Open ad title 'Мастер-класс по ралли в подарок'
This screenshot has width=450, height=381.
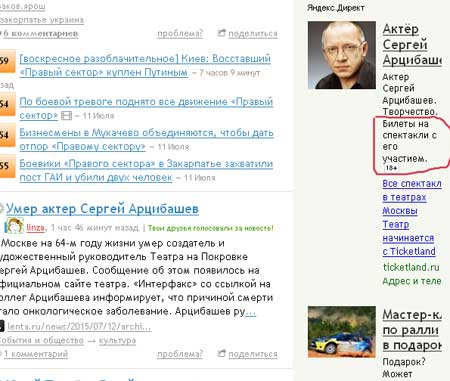click(x=412, y=330)
